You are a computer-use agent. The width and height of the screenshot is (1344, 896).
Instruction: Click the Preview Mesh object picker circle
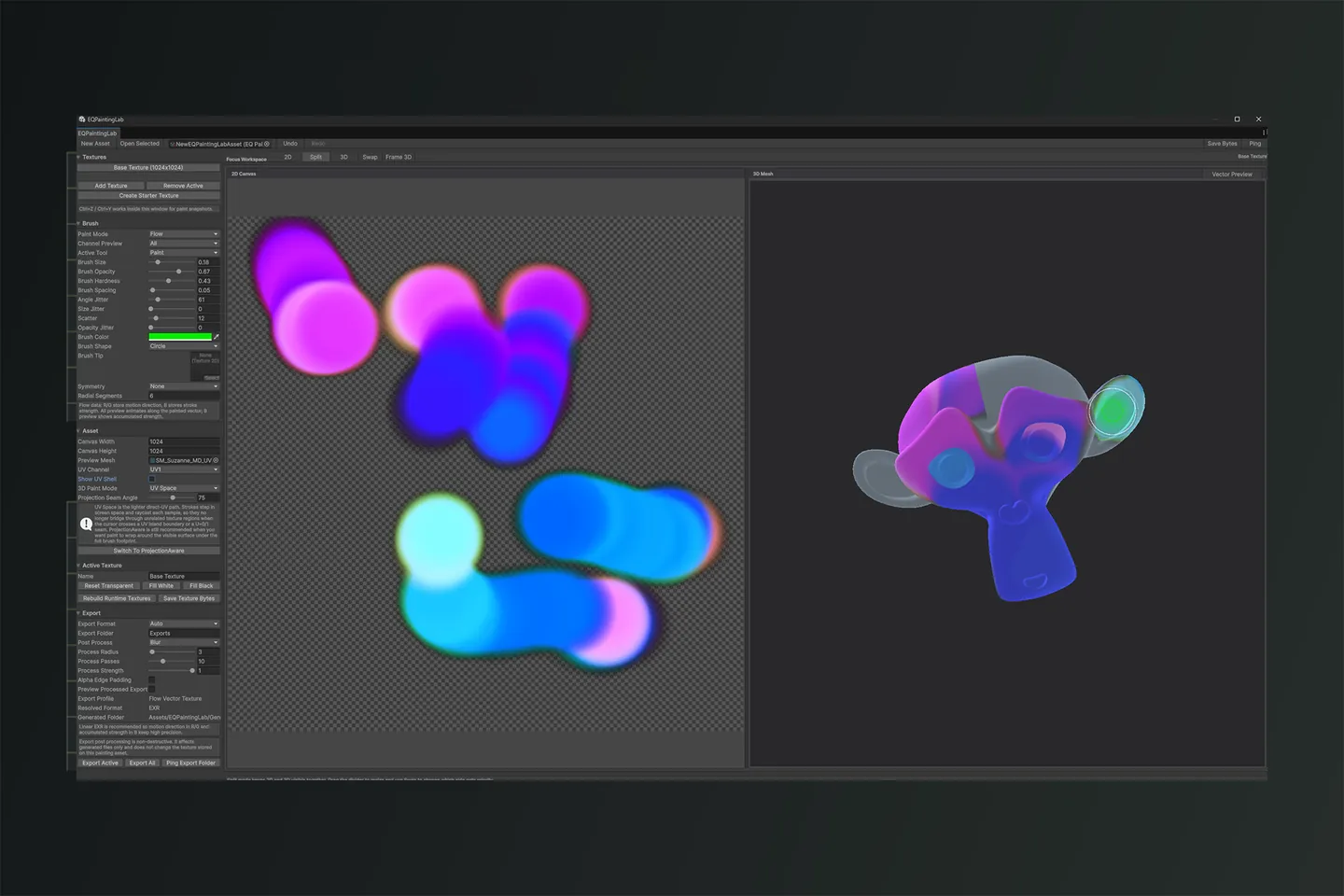[216, 460]
